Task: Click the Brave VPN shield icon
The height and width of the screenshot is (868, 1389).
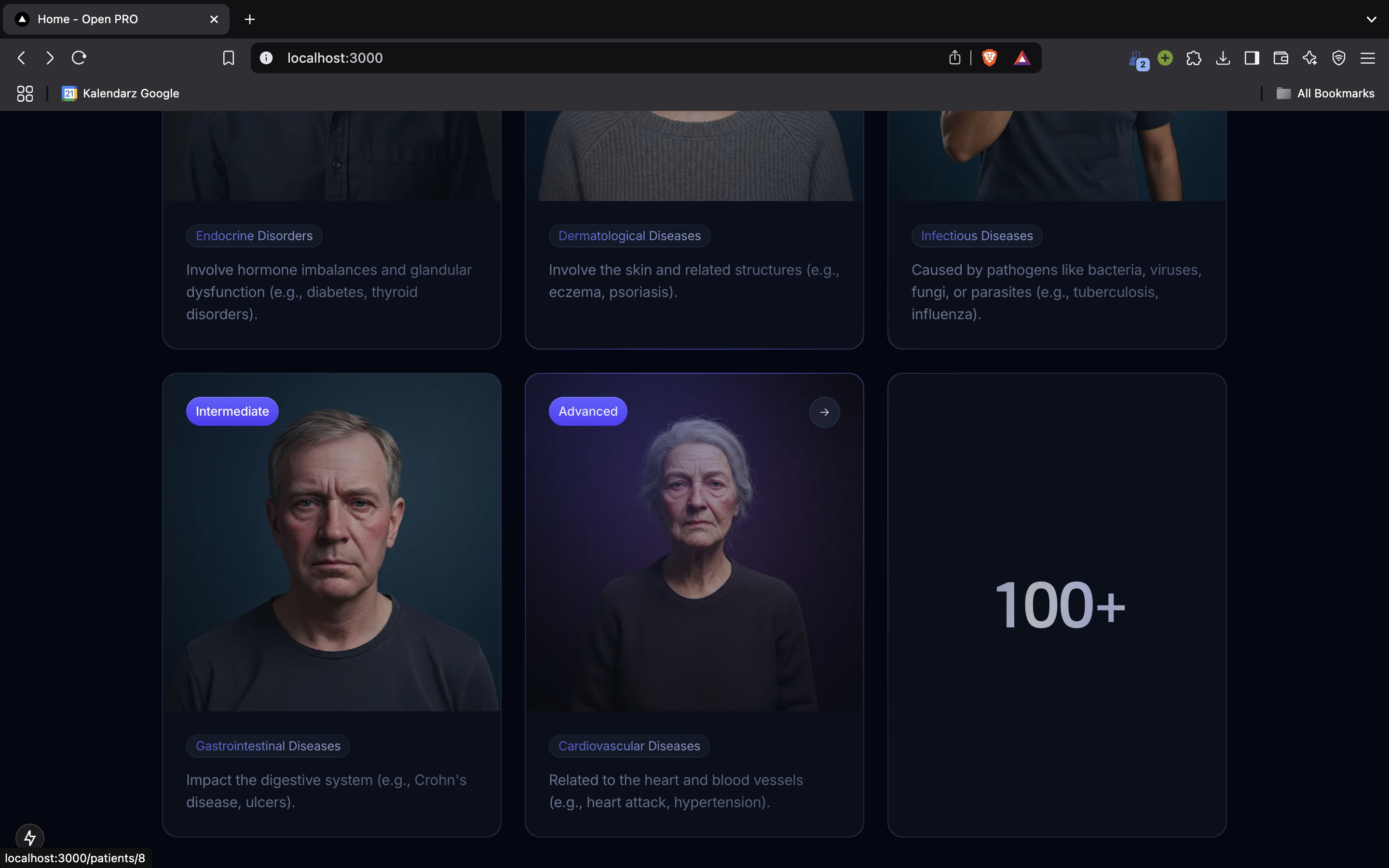Action: (1338, 58)
